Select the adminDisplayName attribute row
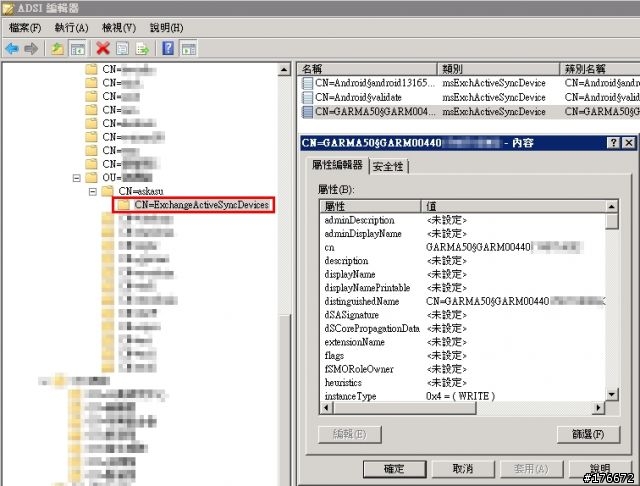The image size is (640, 486). 462,234
